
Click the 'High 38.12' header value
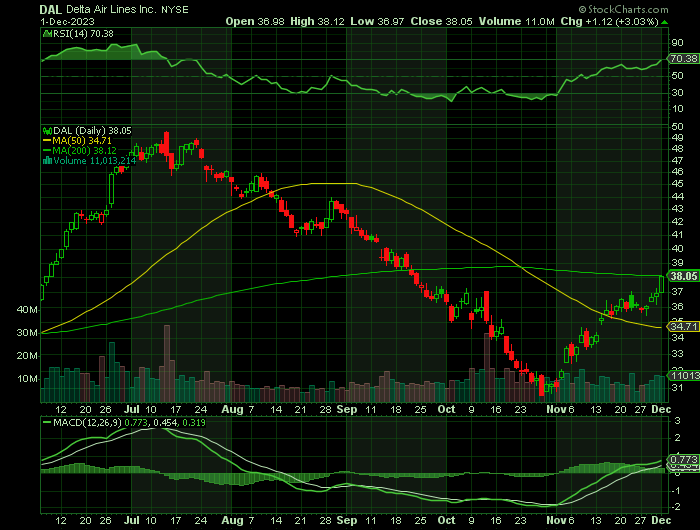pos(317,21)
